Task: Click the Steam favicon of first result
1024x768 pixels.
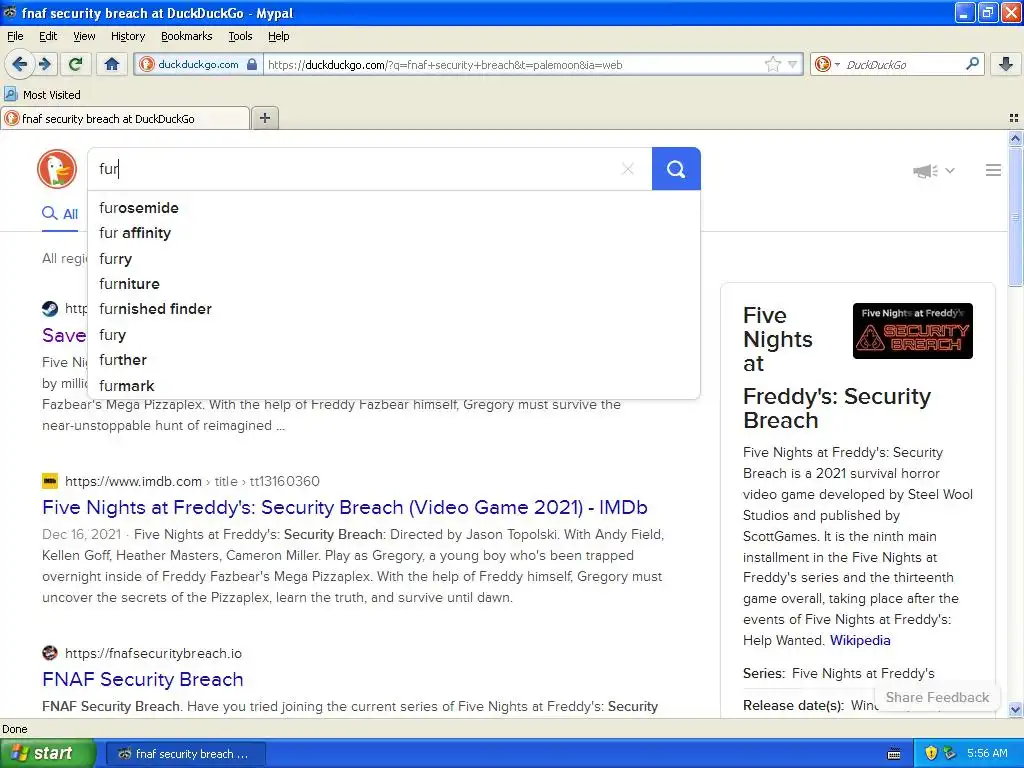Action: [50, 309]
